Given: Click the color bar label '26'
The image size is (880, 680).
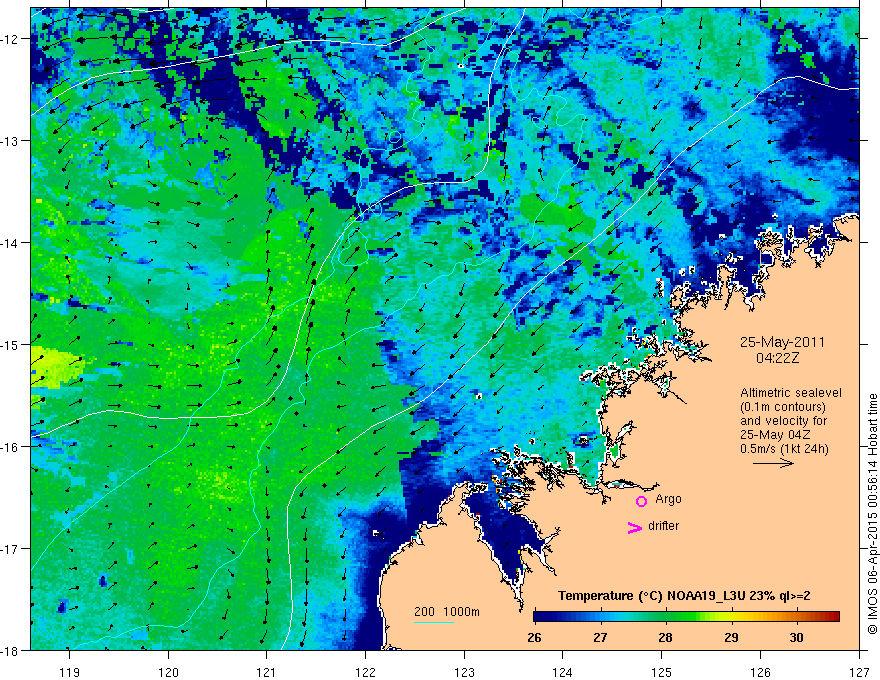Looking at the screenshot, I should click(x=534, y=637).
